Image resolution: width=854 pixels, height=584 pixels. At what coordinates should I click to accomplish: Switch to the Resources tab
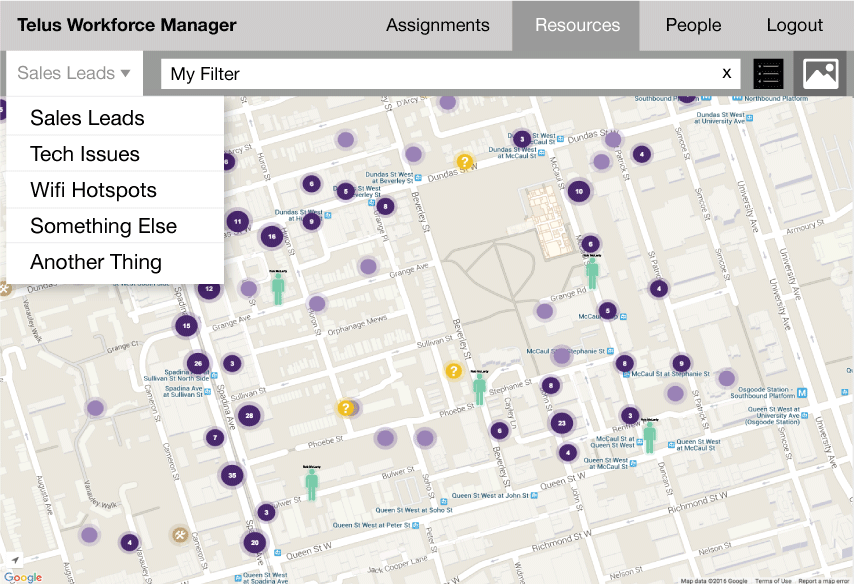pos(577,25)
